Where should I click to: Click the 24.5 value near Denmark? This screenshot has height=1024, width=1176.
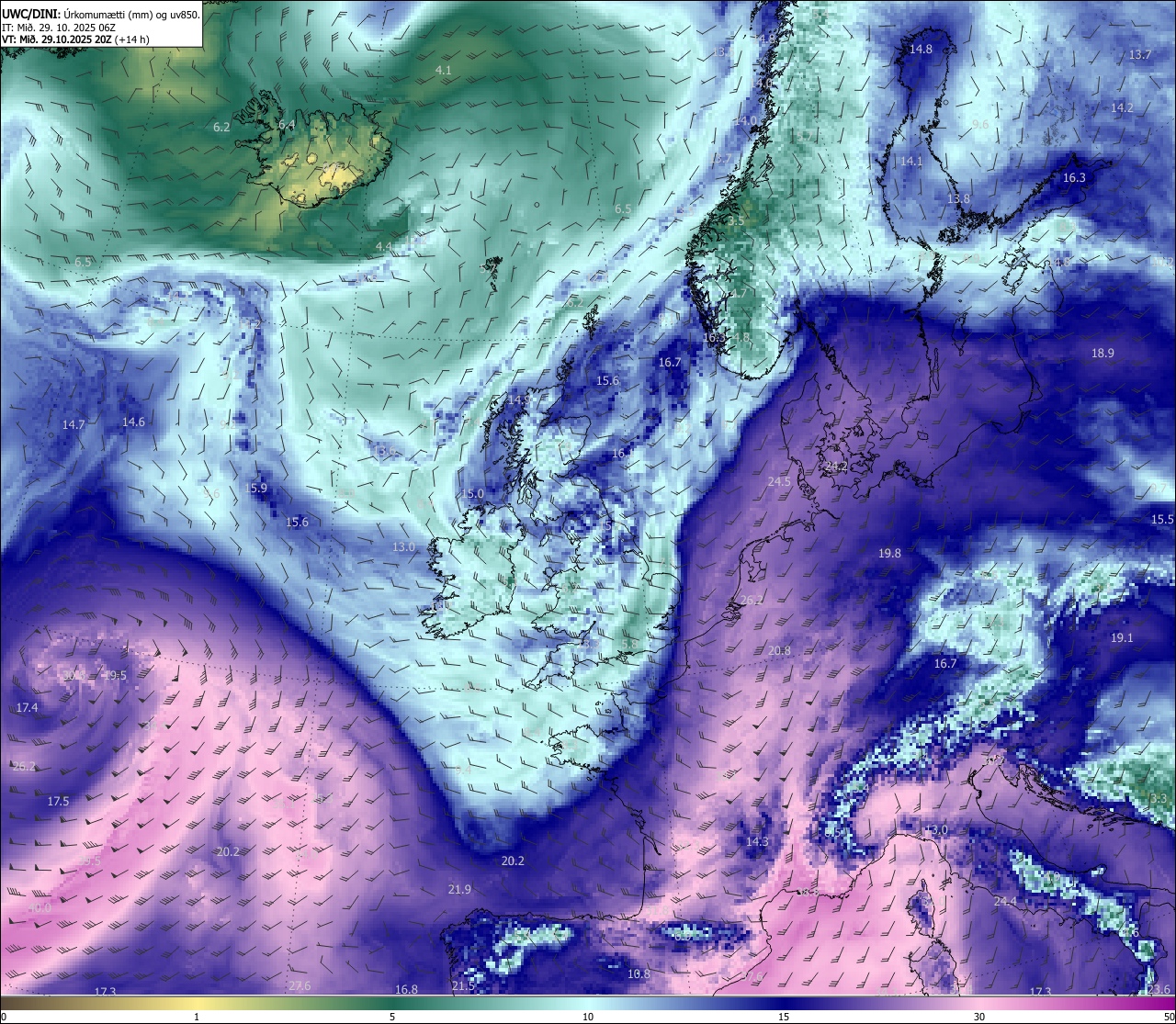[779, 482]
